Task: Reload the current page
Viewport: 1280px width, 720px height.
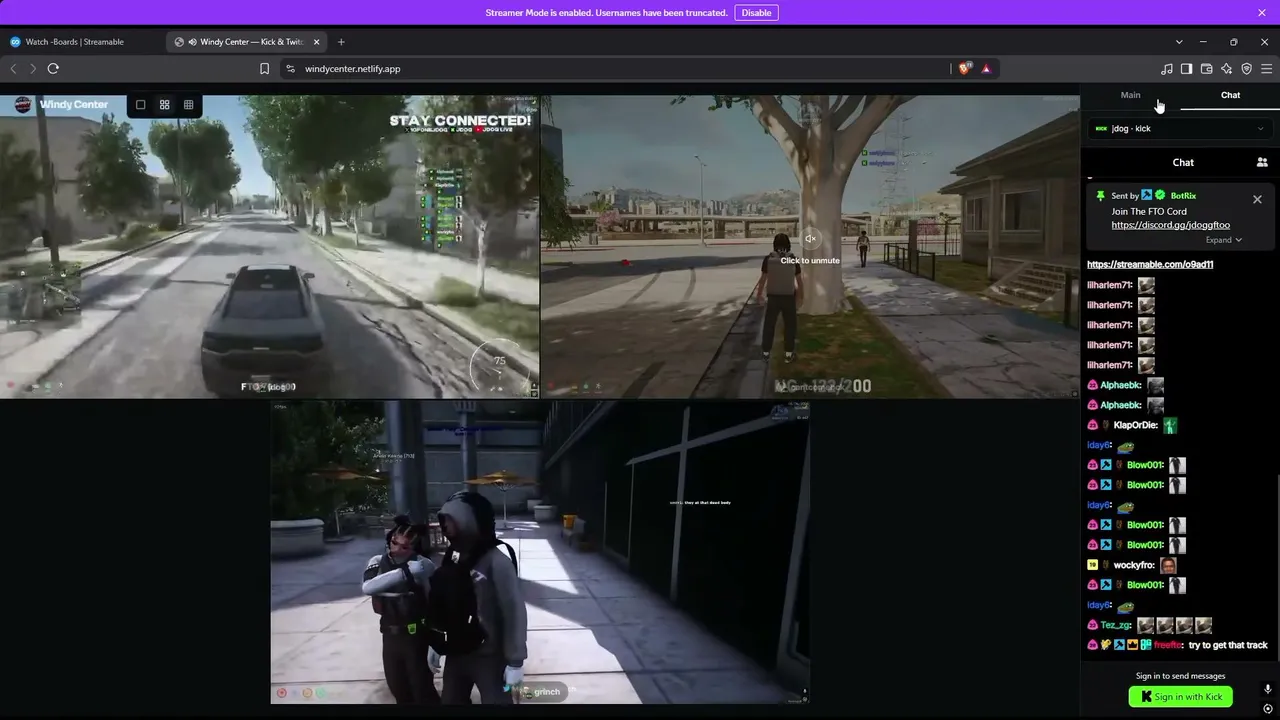Action: (x=53, y=69)
